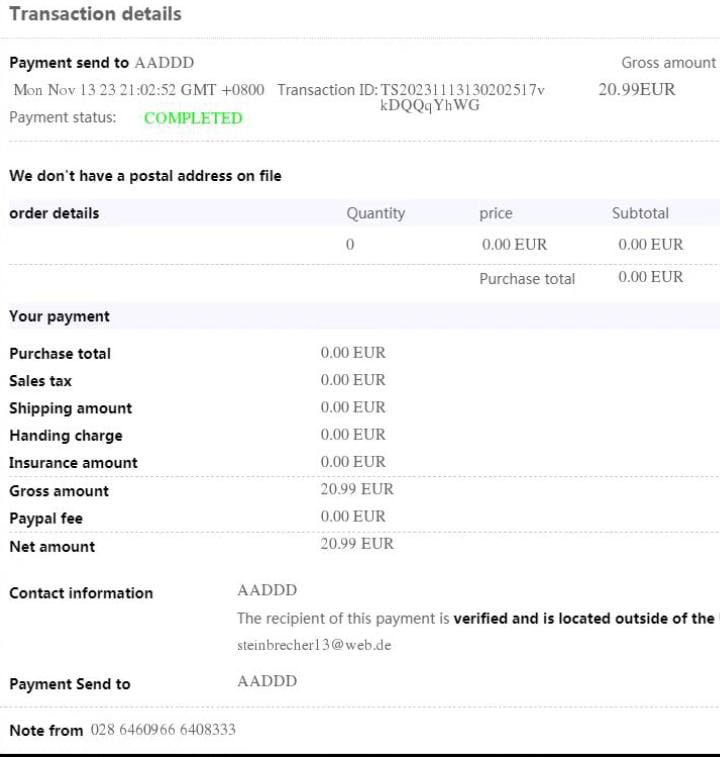The image size is (720, 757).
Task: Click the postal address notice text
Action: (x=145, y=176)
